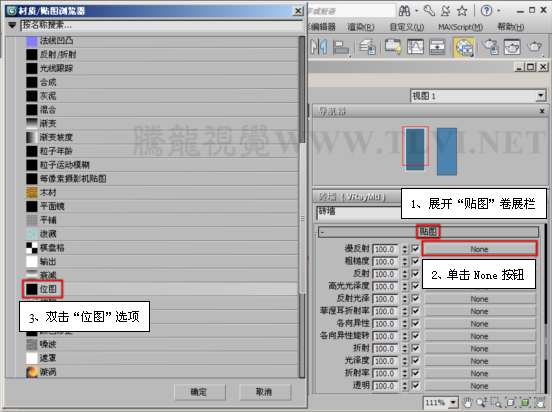Open the 渲染(R) menu
The width and height of the screenshot is (552, 412).
pos(360,27)
